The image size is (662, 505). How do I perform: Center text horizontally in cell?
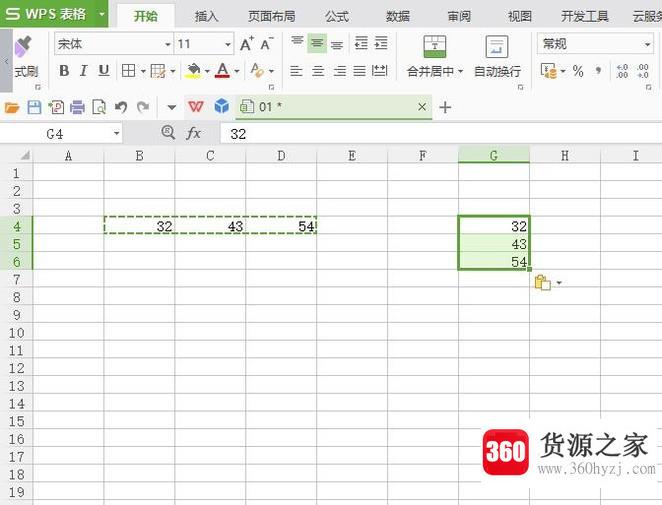[318, 71]
